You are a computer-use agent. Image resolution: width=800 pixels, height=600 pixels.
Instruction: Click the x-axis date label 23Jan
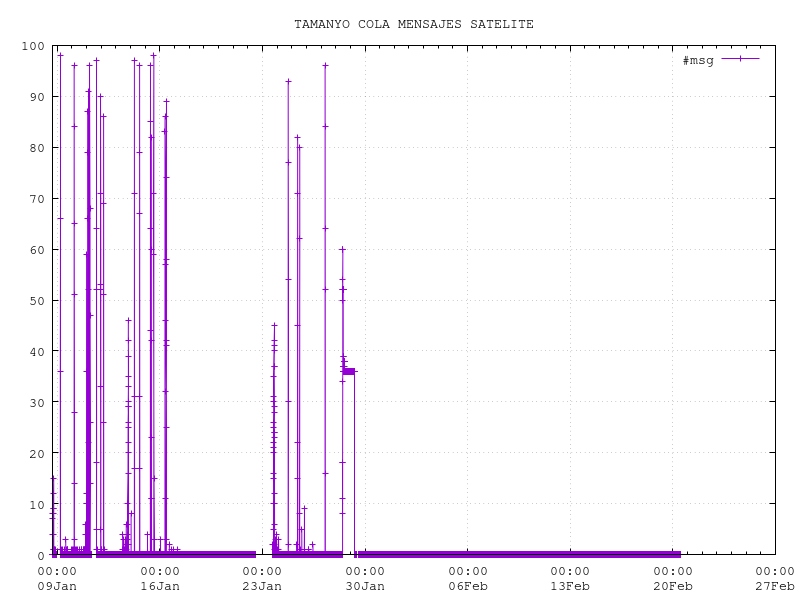tap(262, 586)
